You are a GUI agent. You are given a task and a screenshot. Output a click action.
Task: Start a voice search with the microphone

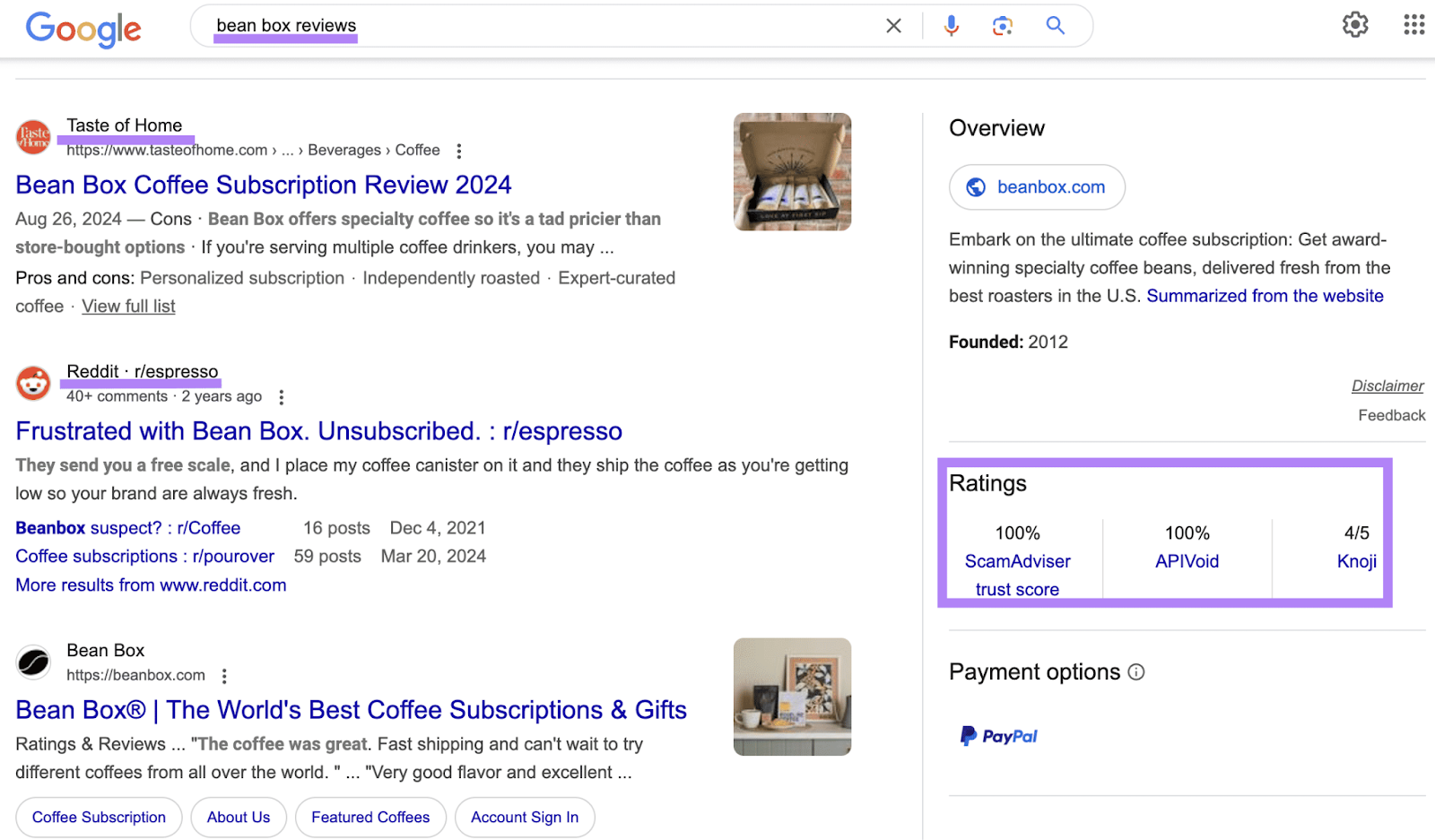951,26
